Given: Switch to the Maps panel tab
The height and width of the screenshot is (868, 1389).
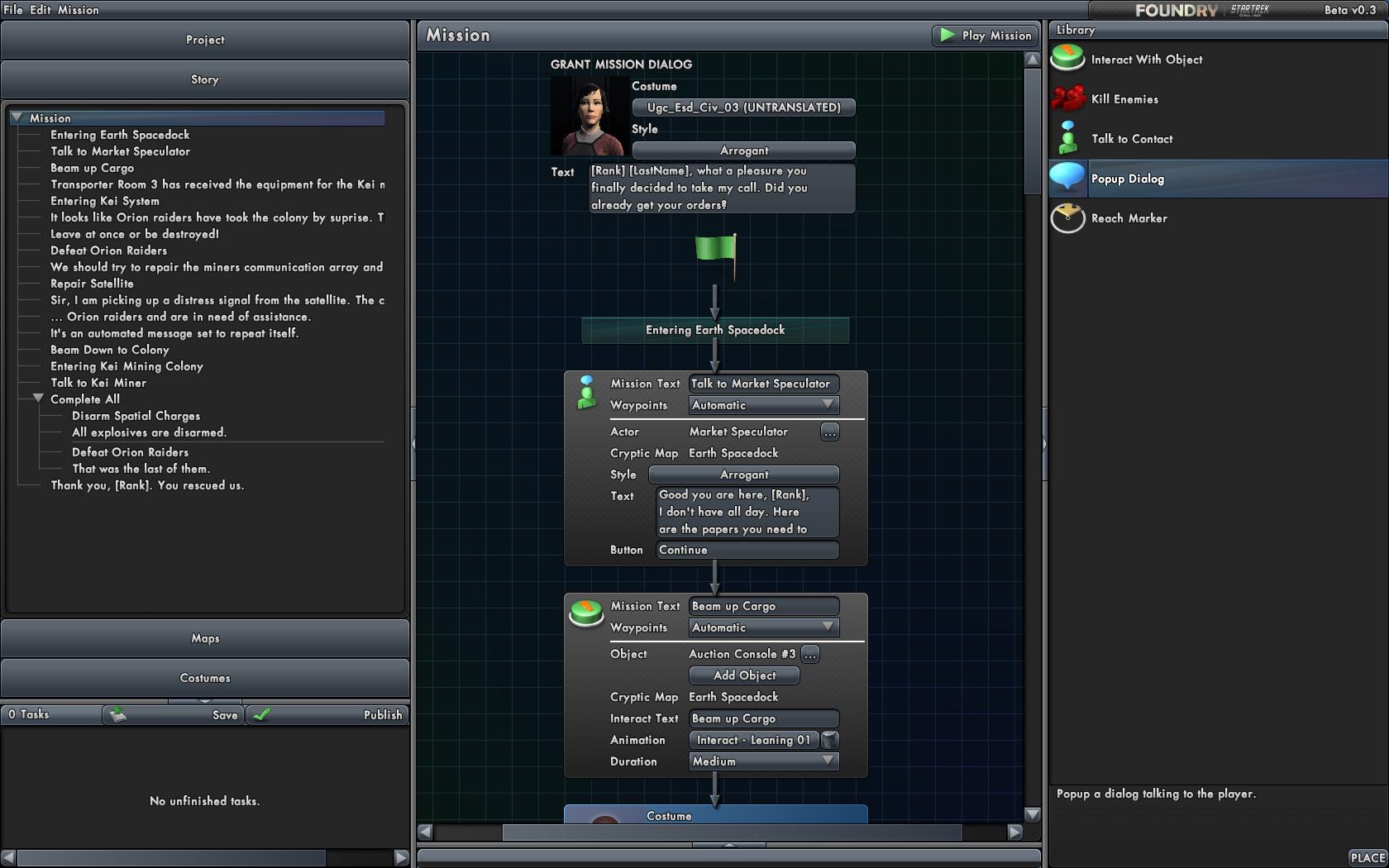Looking at the screenshot, I should [205, 638].
